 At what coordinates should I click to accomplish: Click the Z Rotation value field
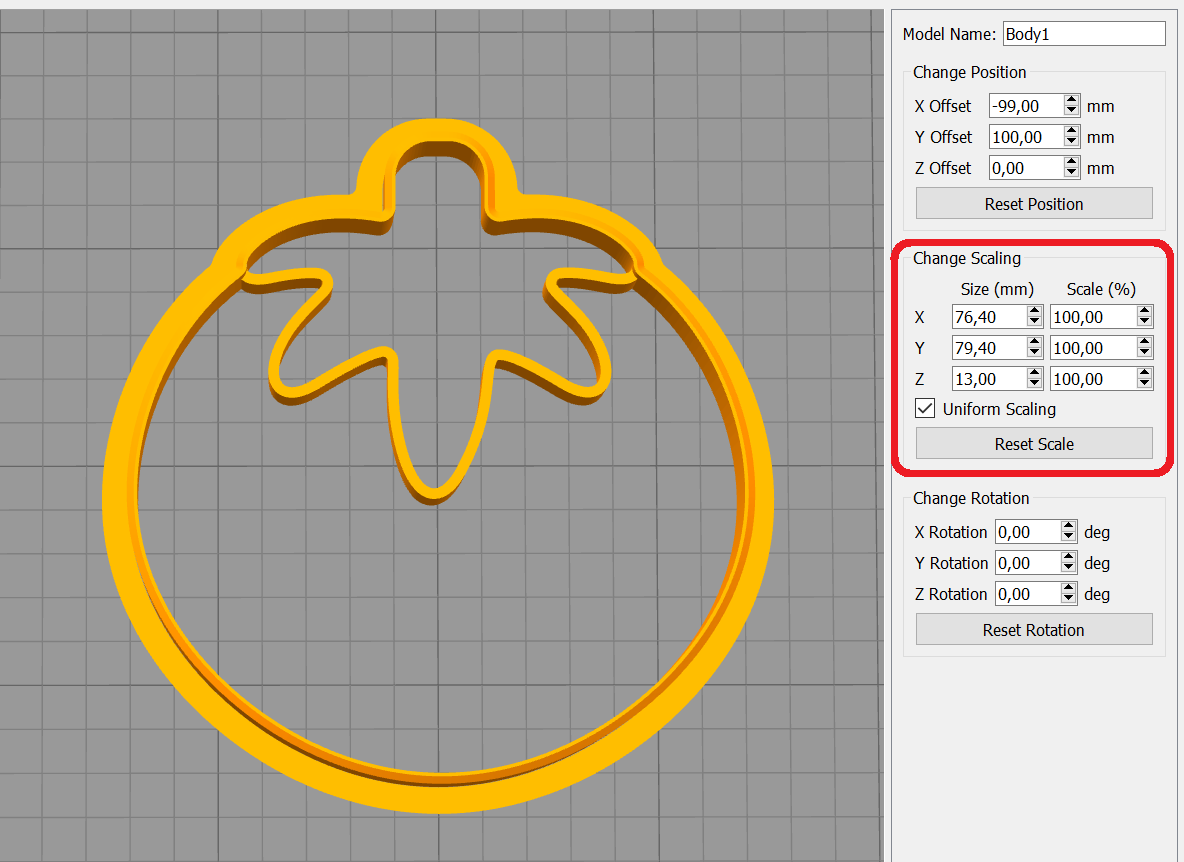pyautogui.click(x=1028, y=594)
